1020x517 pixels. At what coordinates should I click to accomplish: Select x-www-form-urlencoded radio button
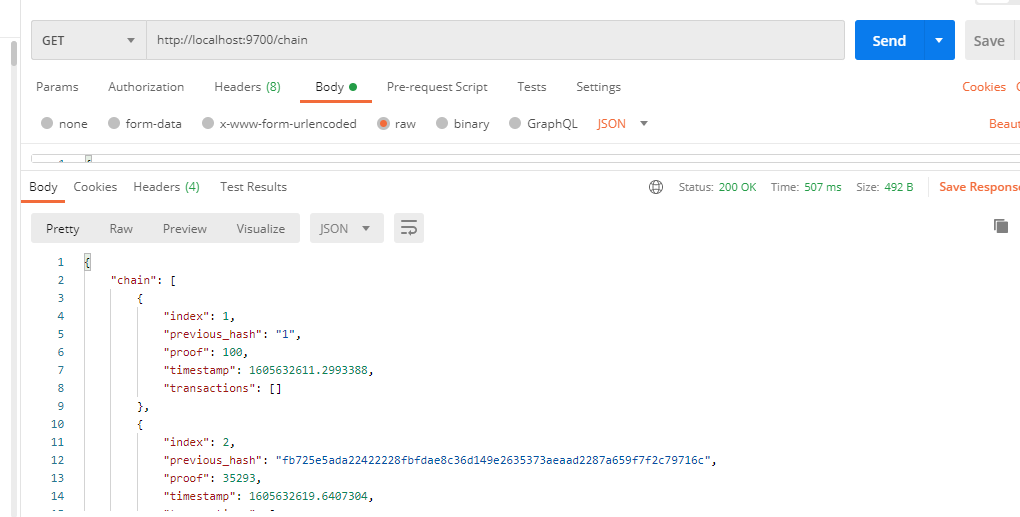(x=208, y=124)
